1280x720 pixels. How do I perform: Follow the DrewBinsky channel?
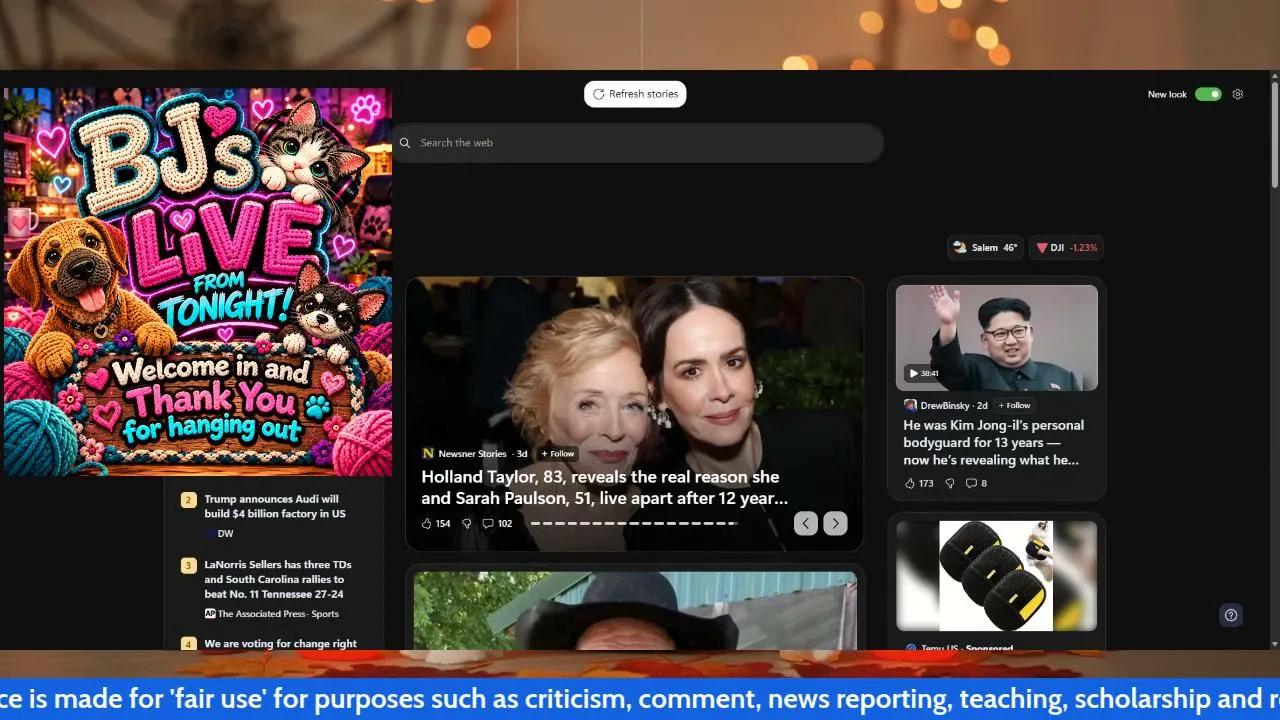tap(1014, 405)
